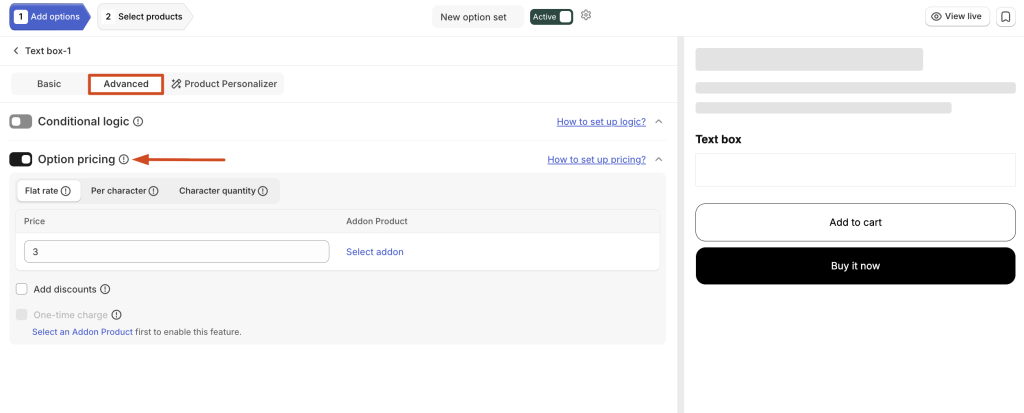Open How to set up logic link

pyautogui.click(x=601, y=122)
